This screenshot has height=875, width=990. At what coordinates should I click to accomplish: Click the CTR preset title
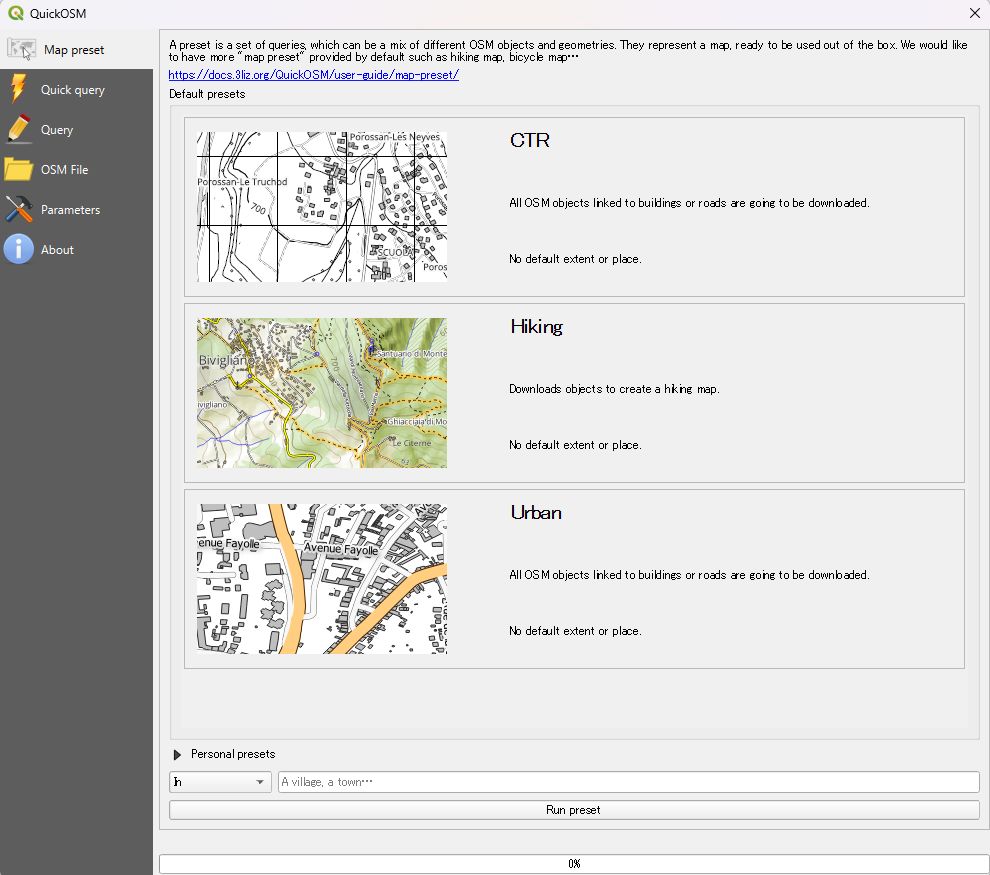(x=530, y=140)
